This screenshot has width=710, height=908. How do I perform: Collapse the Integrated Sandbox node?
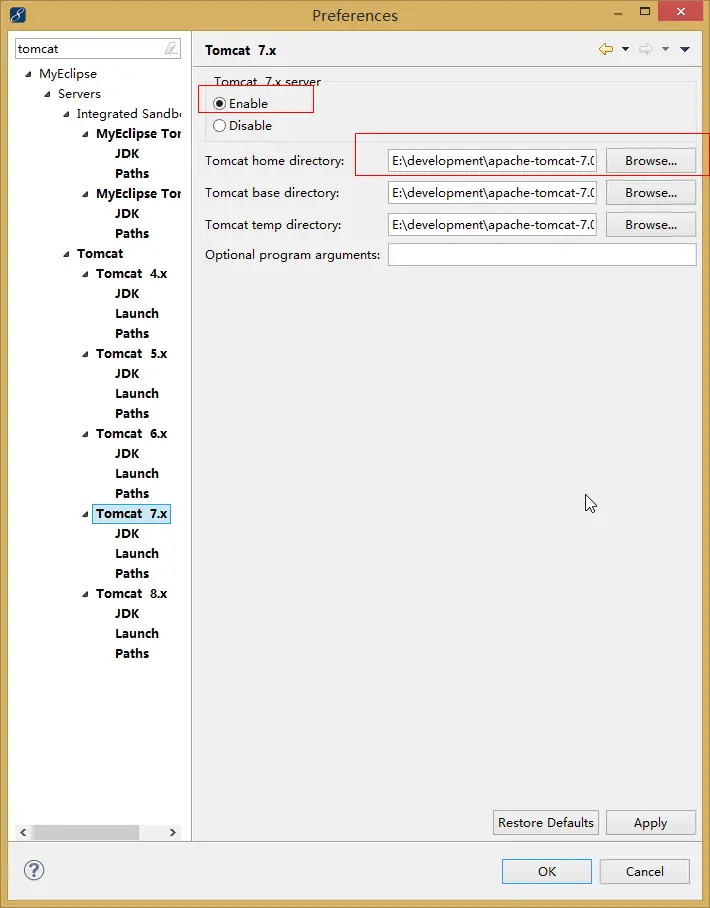click(66, 114)
